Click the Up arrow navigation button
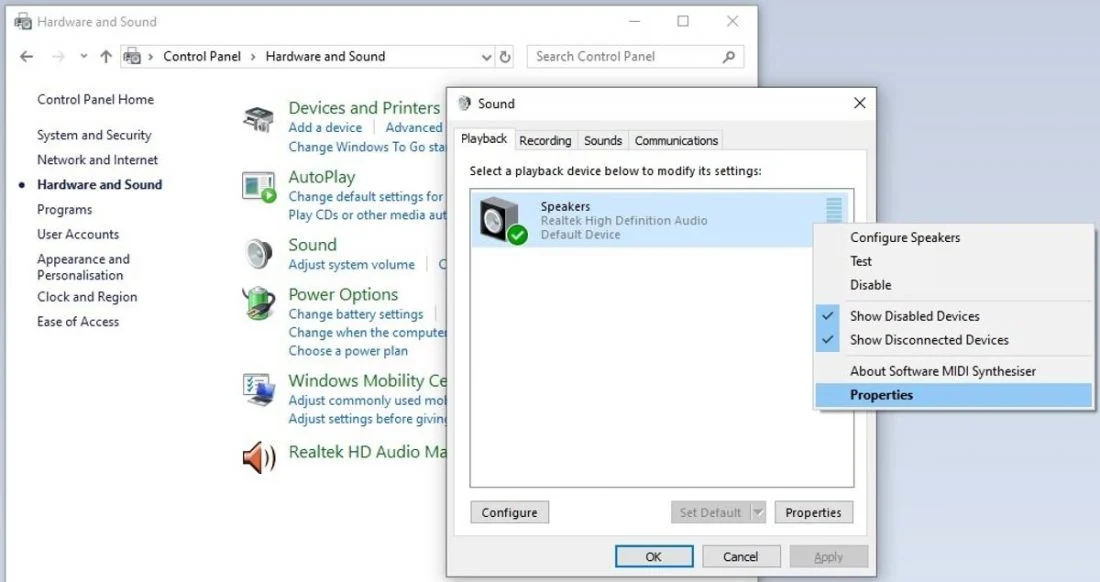 click(106, 57)
